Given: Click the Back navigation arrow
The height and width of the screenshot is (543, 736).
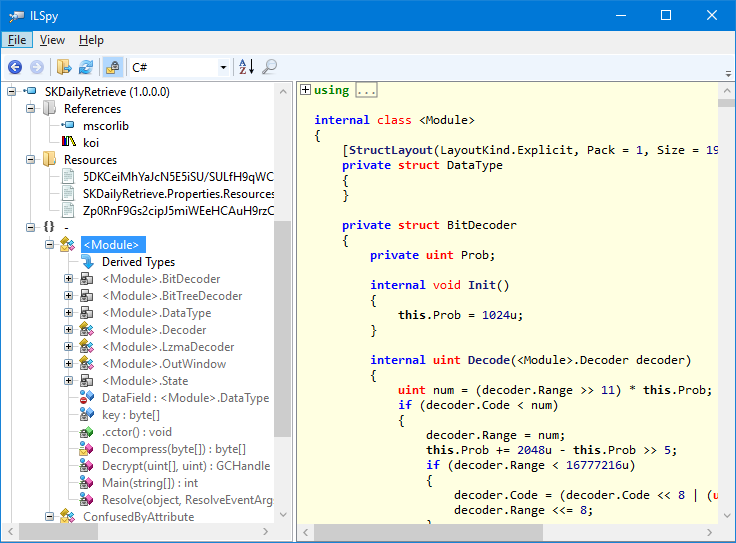Looking at the screenshot, I should [x=15, y=67].
